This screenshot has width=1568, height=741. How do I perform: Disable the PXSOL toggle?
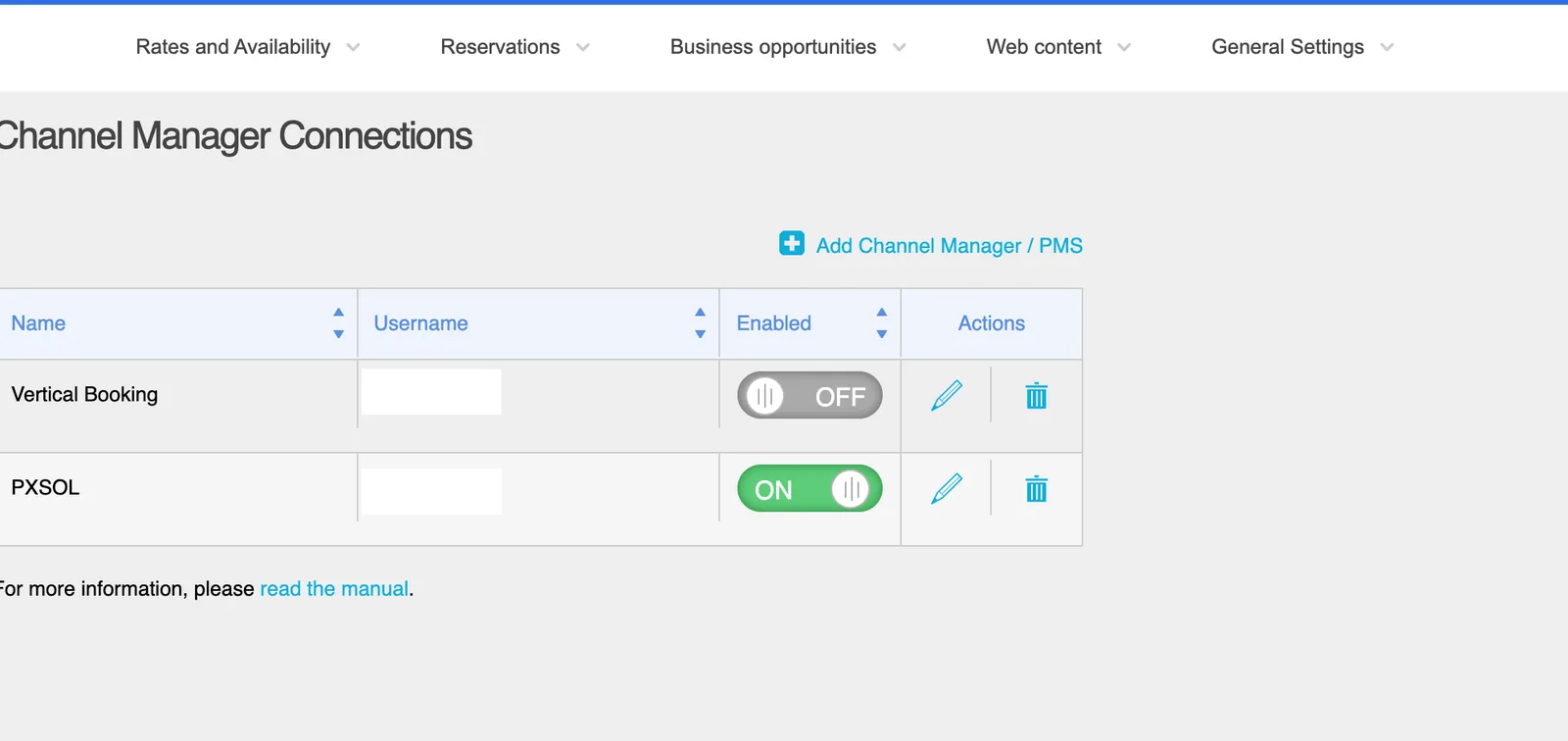(809, 488)
